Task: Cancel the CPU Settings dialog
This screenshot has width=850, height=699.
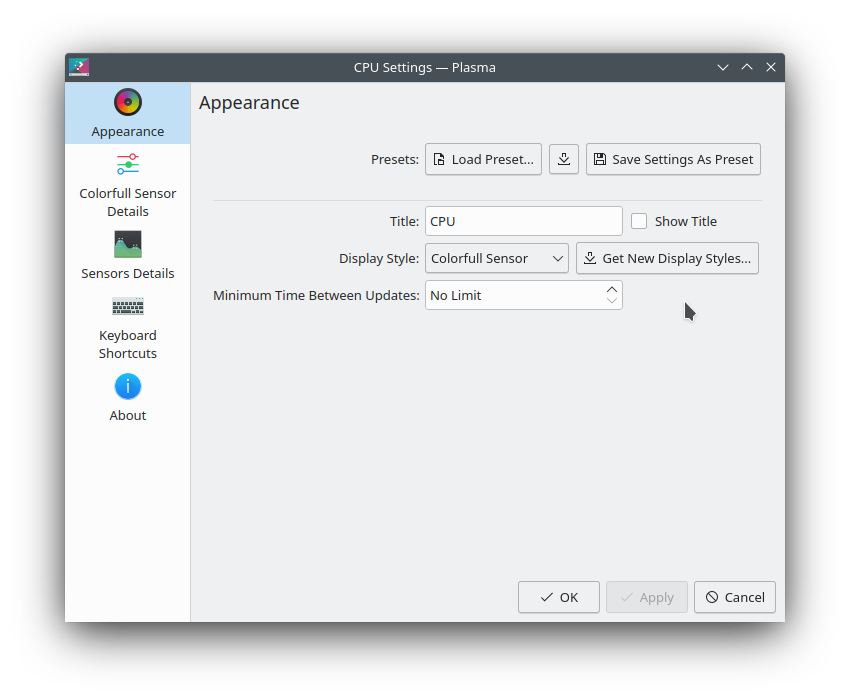Action: point(735,597)
